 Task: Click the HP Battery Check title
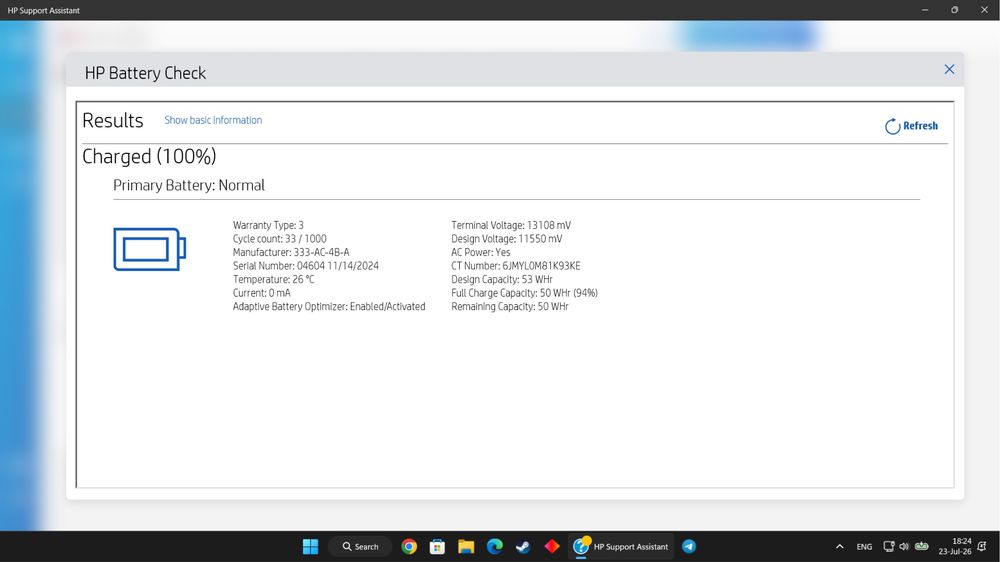(145, 73)
